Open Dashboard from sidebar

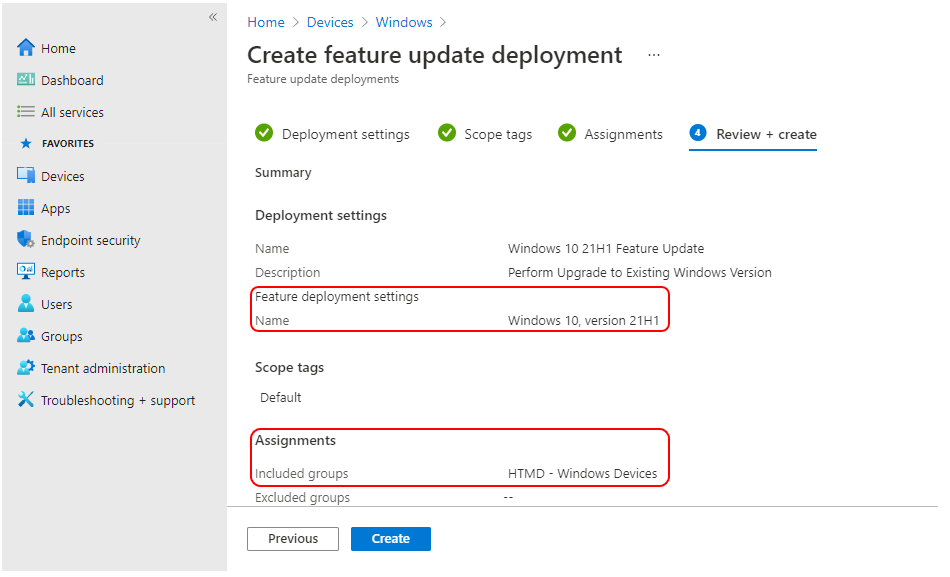pos(72,80)
